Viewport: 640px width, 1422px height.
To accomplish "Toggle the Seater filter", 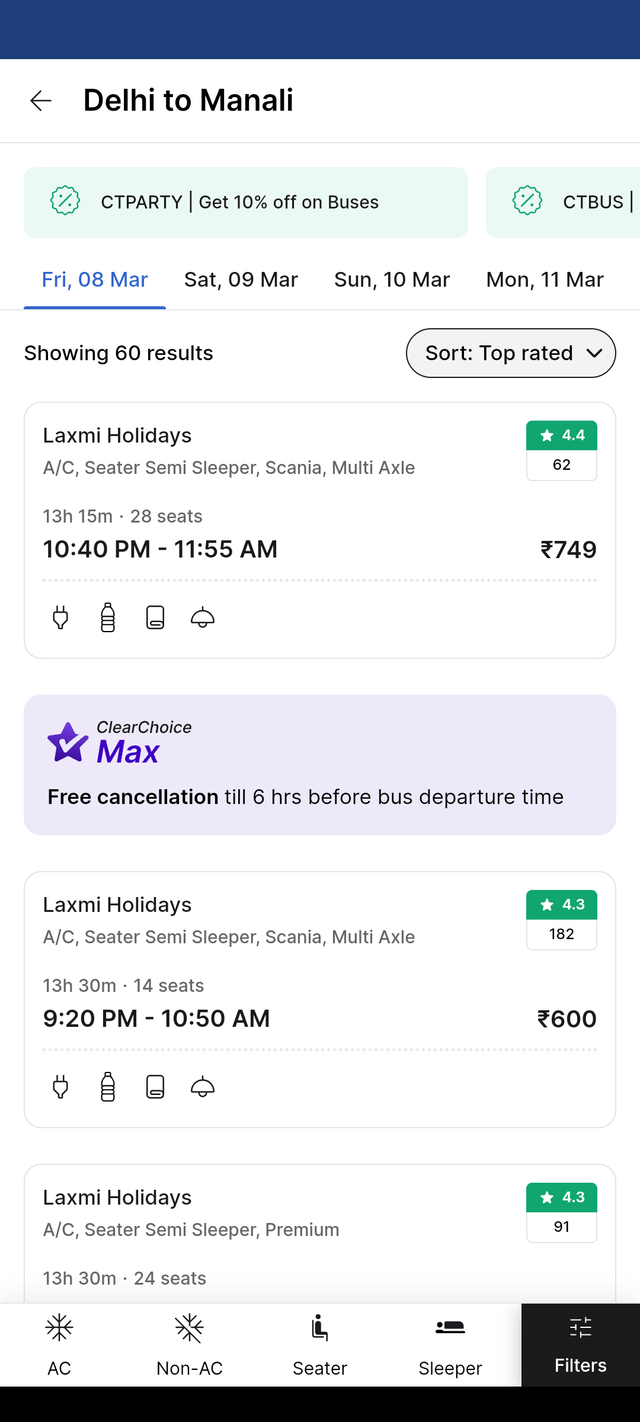I will (320, 1345).
